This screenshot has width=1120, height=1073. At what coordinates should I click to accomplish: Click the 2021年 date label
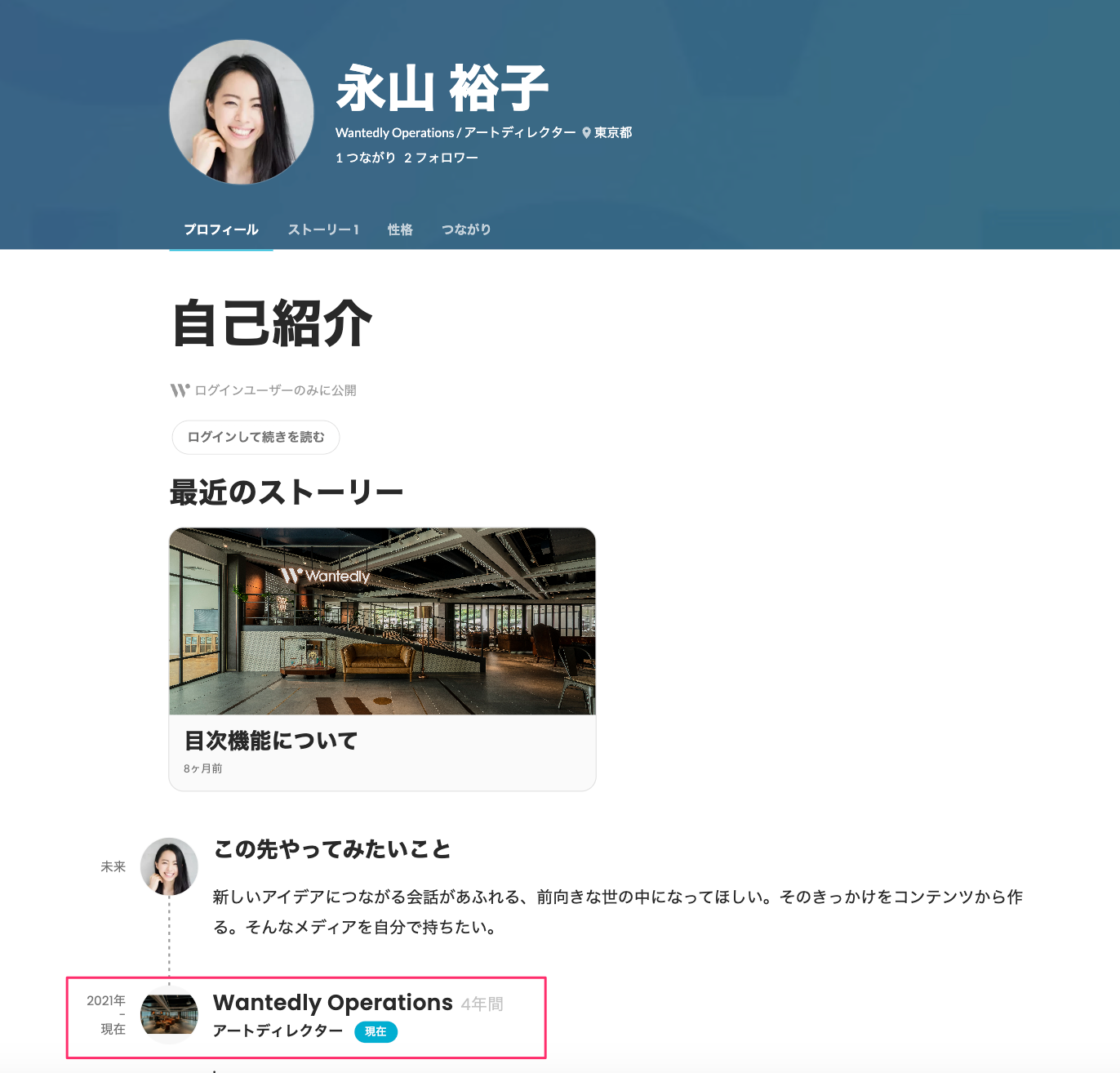(x=106, y=1000)
